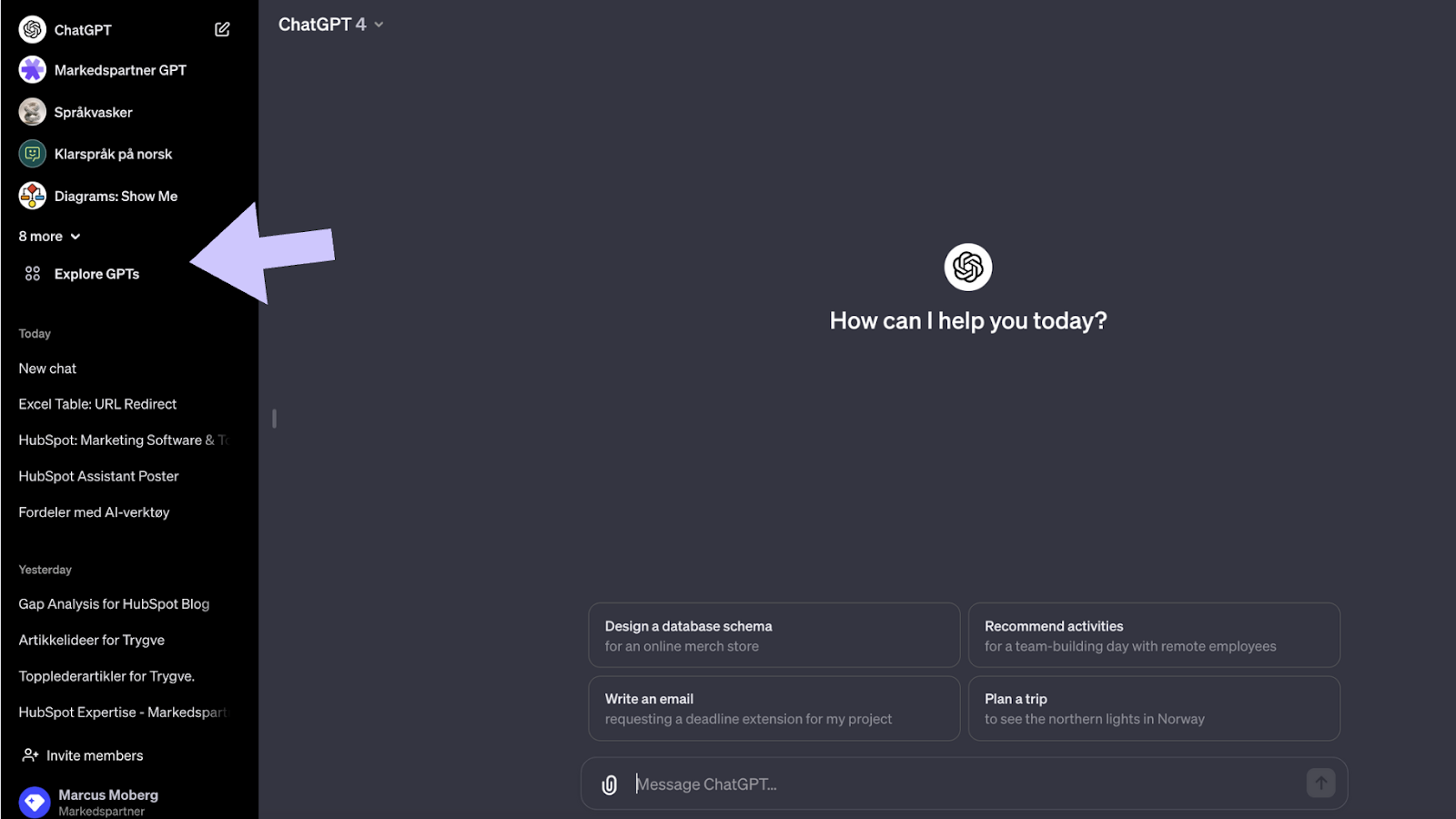Viewport: 1456px width, 819px height.
Task: Choose Plan a trip suggestion
Action: (1154, 708)
